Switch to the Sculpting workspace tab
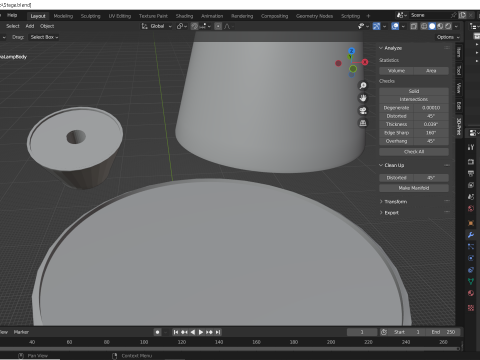The image size is (480, 360). click(x=90, y=16)
